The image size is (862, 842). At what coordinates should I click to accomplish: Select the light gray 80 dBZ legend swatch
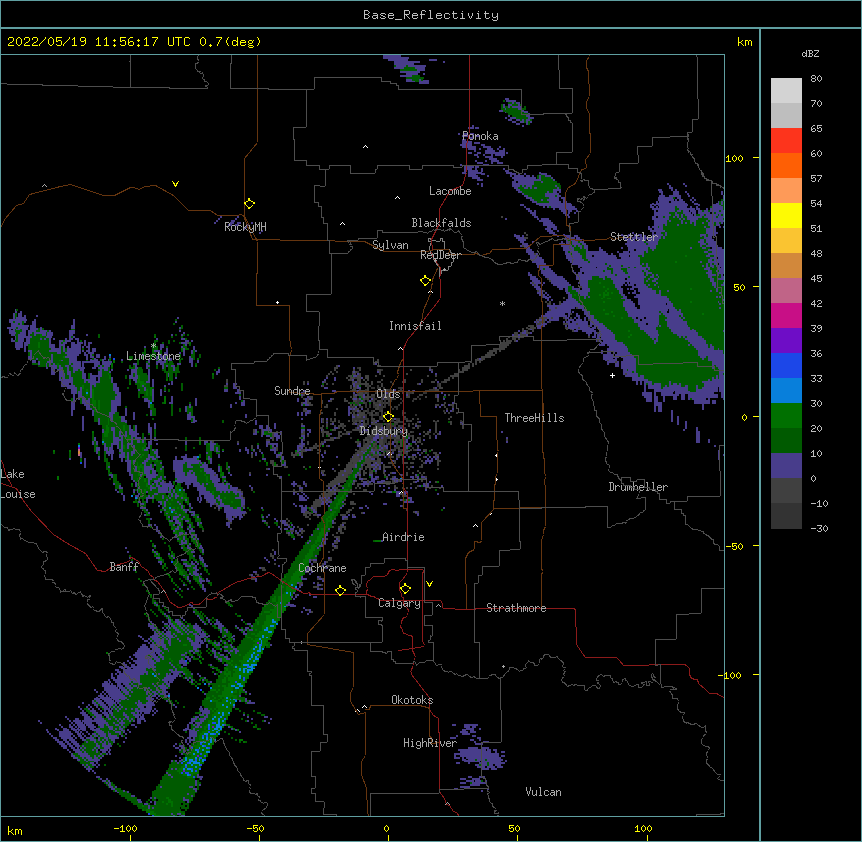coord(786,91)
